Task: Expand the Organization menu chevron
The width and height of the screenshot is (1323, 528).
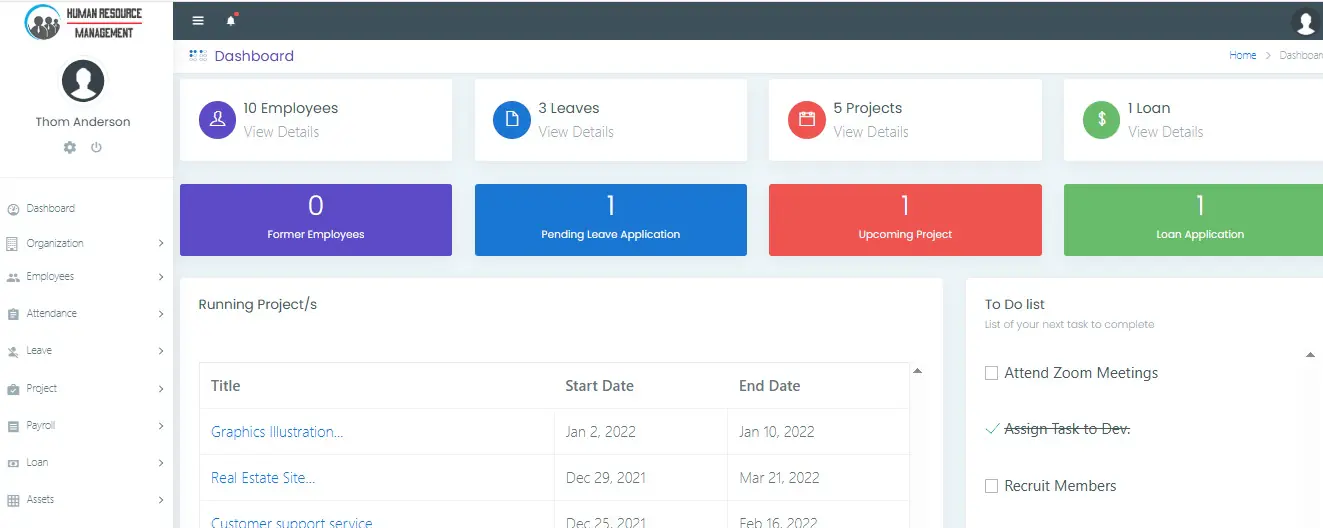Action: tap(161, 244)
